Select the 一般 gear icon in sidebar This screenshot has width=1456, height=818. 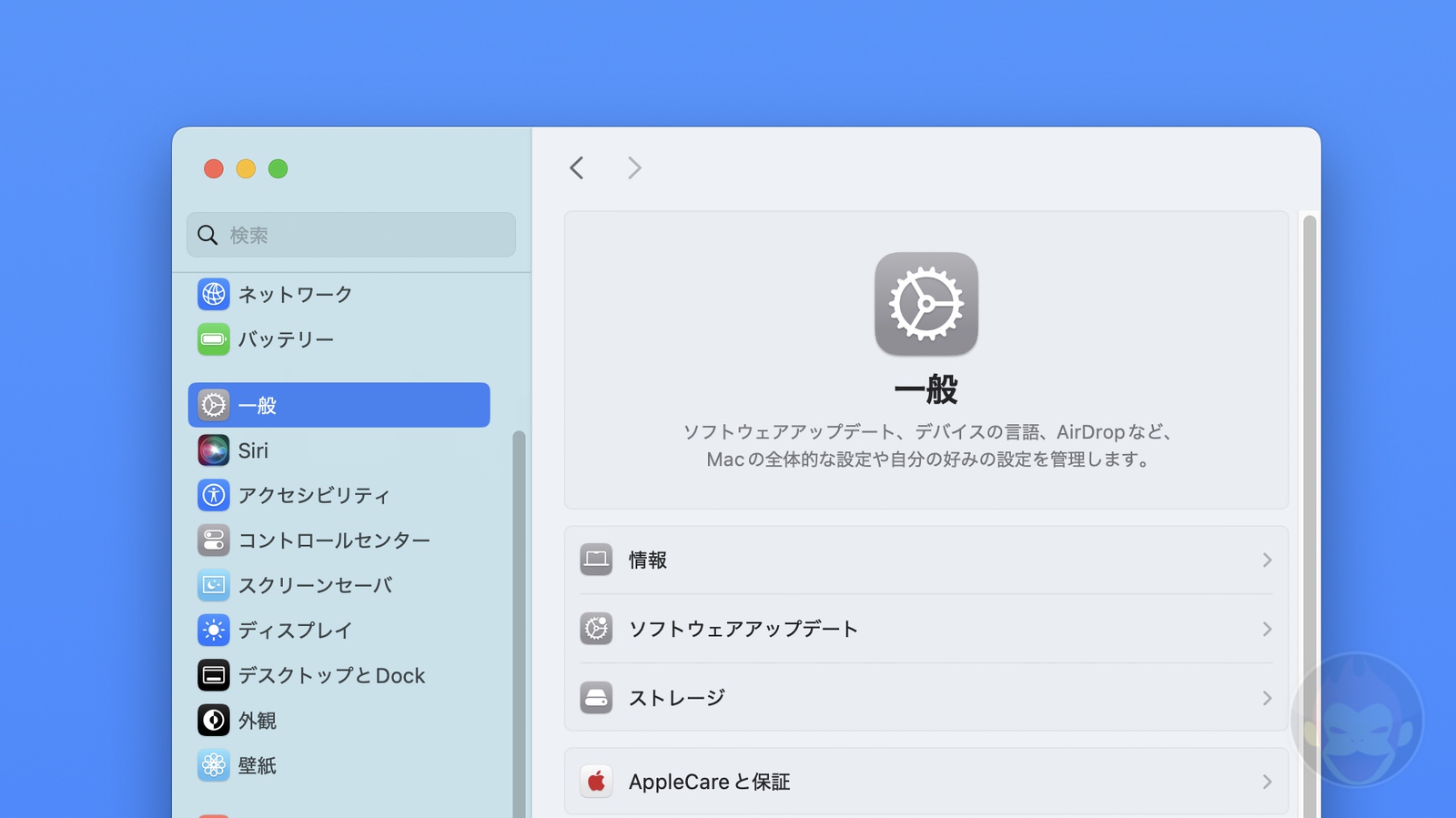click(213, 405)
